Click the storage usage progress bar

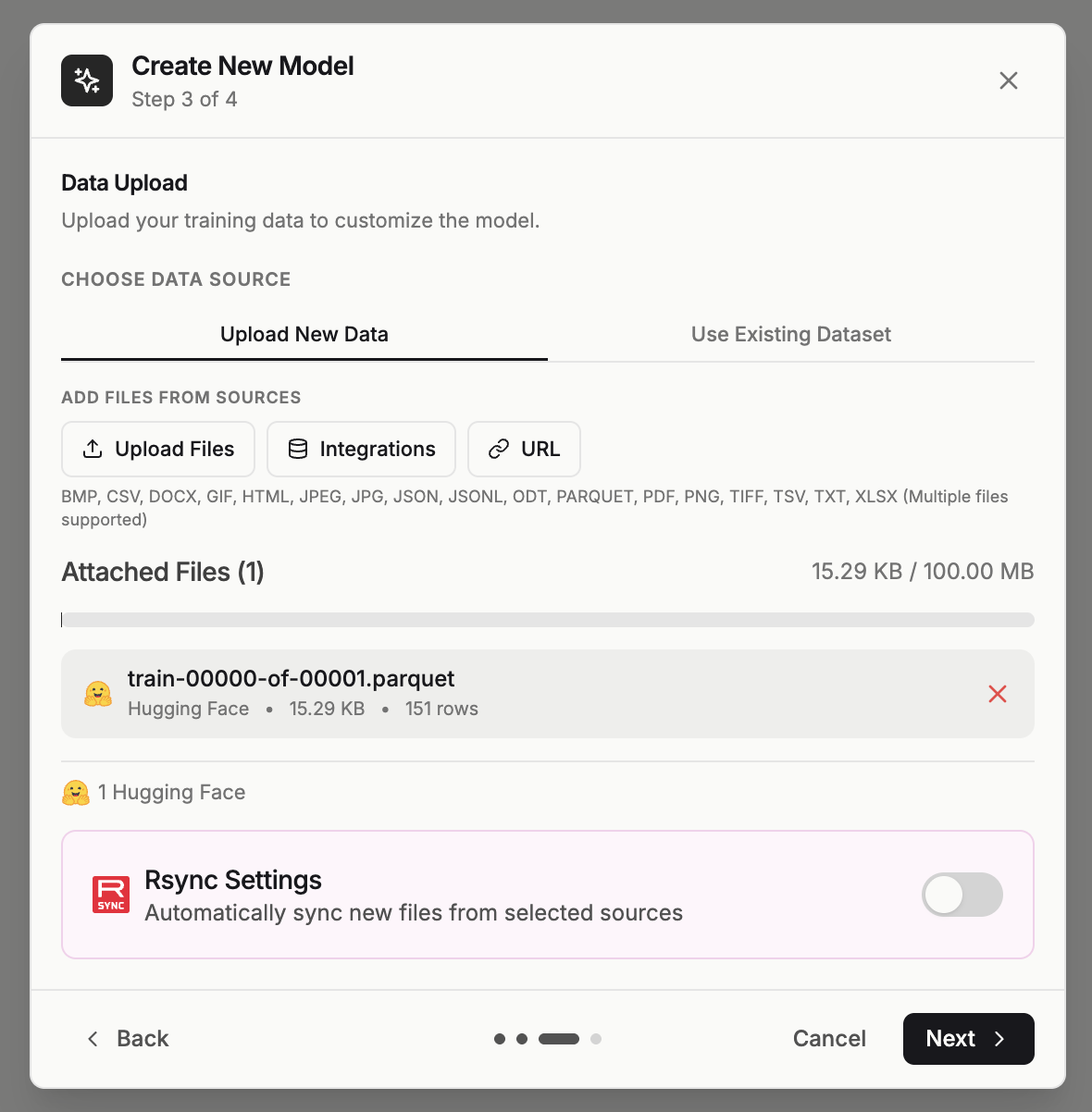coord(548,620)
